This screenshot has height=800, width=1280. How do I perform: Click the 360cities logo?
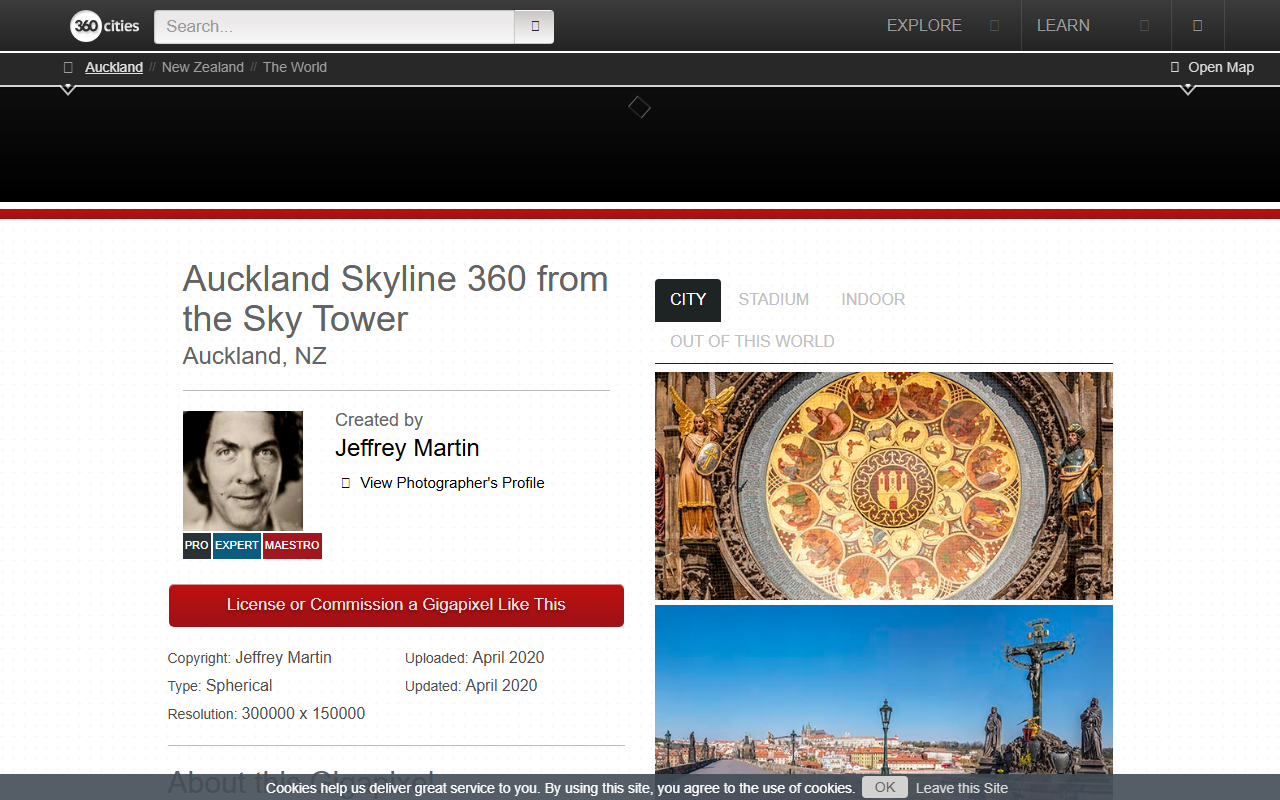(105, 26)
